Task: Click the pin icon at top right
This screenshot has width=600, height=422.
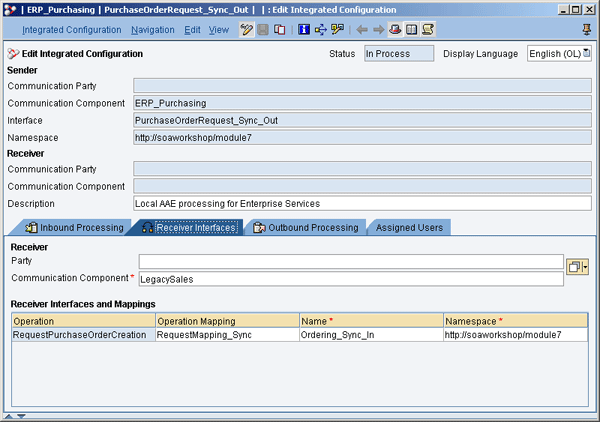Action: pos(587,30)
